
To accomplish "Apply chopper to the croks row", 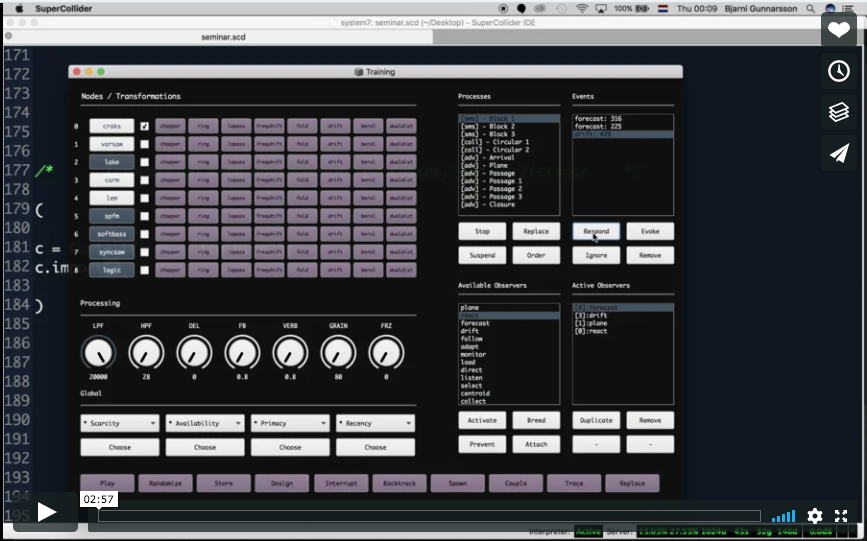I will point(170,126).
